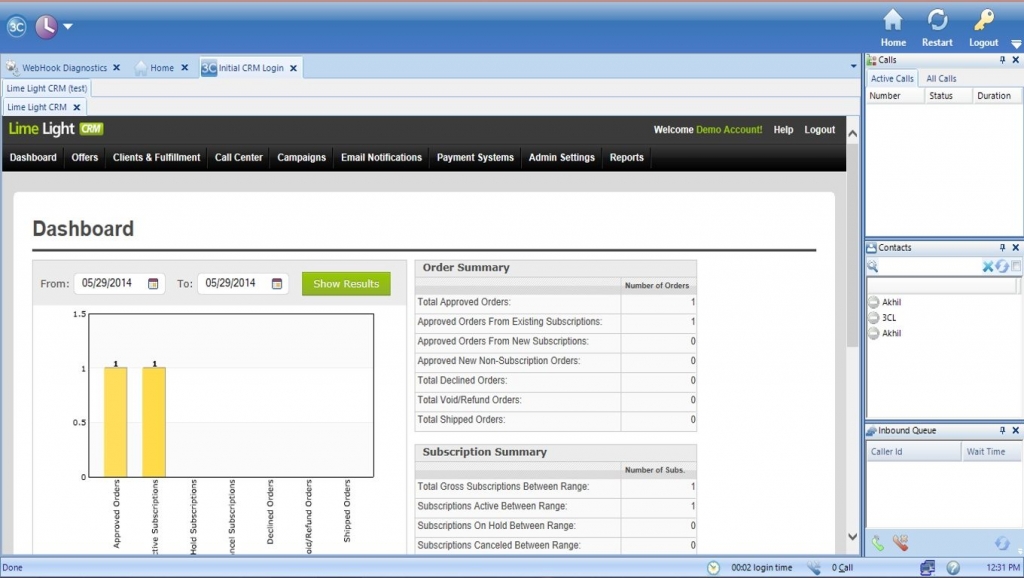The height and width of the screenshot is (578, 1024).
Task: Clear the contact search with the X icon
Action: [988, 266]
